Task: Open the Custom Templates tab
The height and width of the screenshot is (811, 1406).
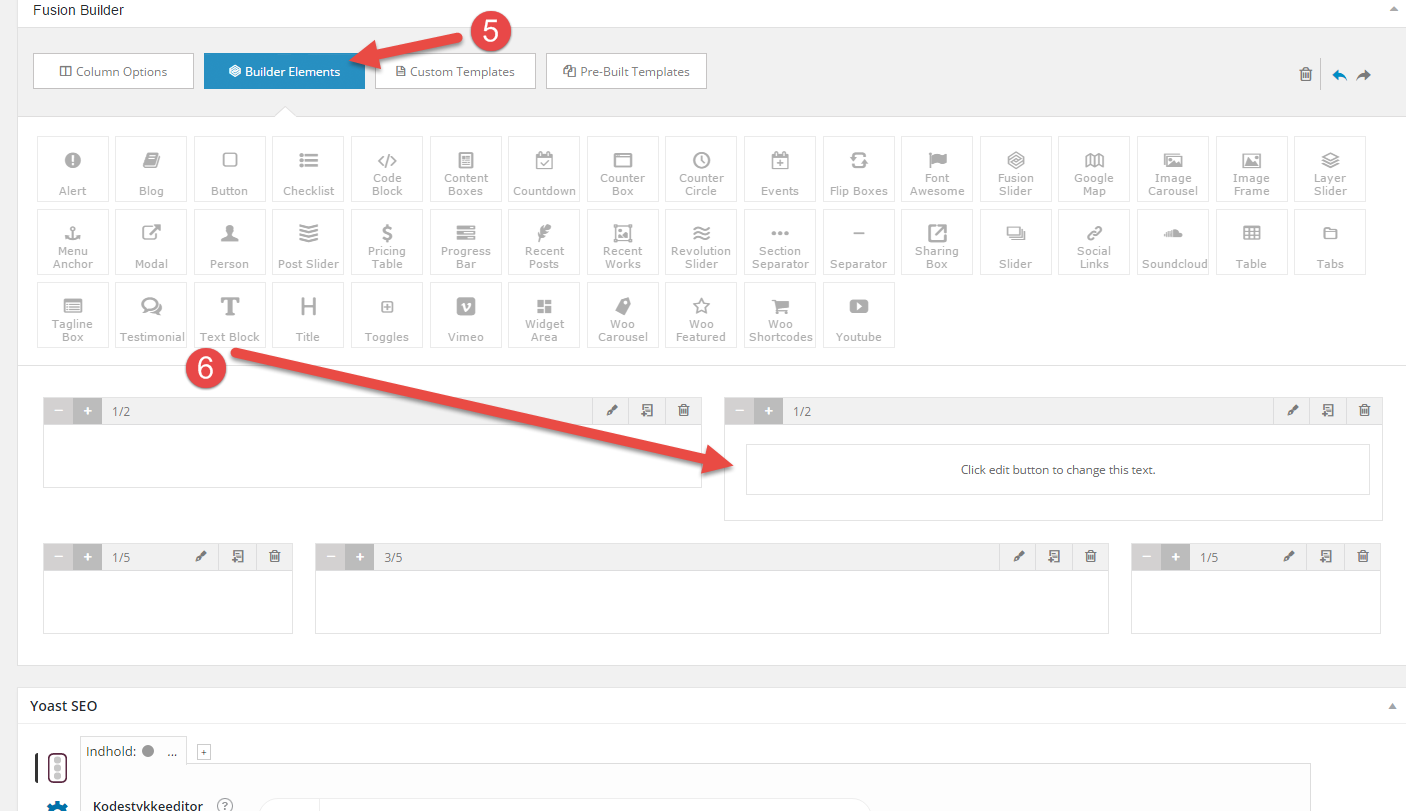Action: click(x=455, y=71)
